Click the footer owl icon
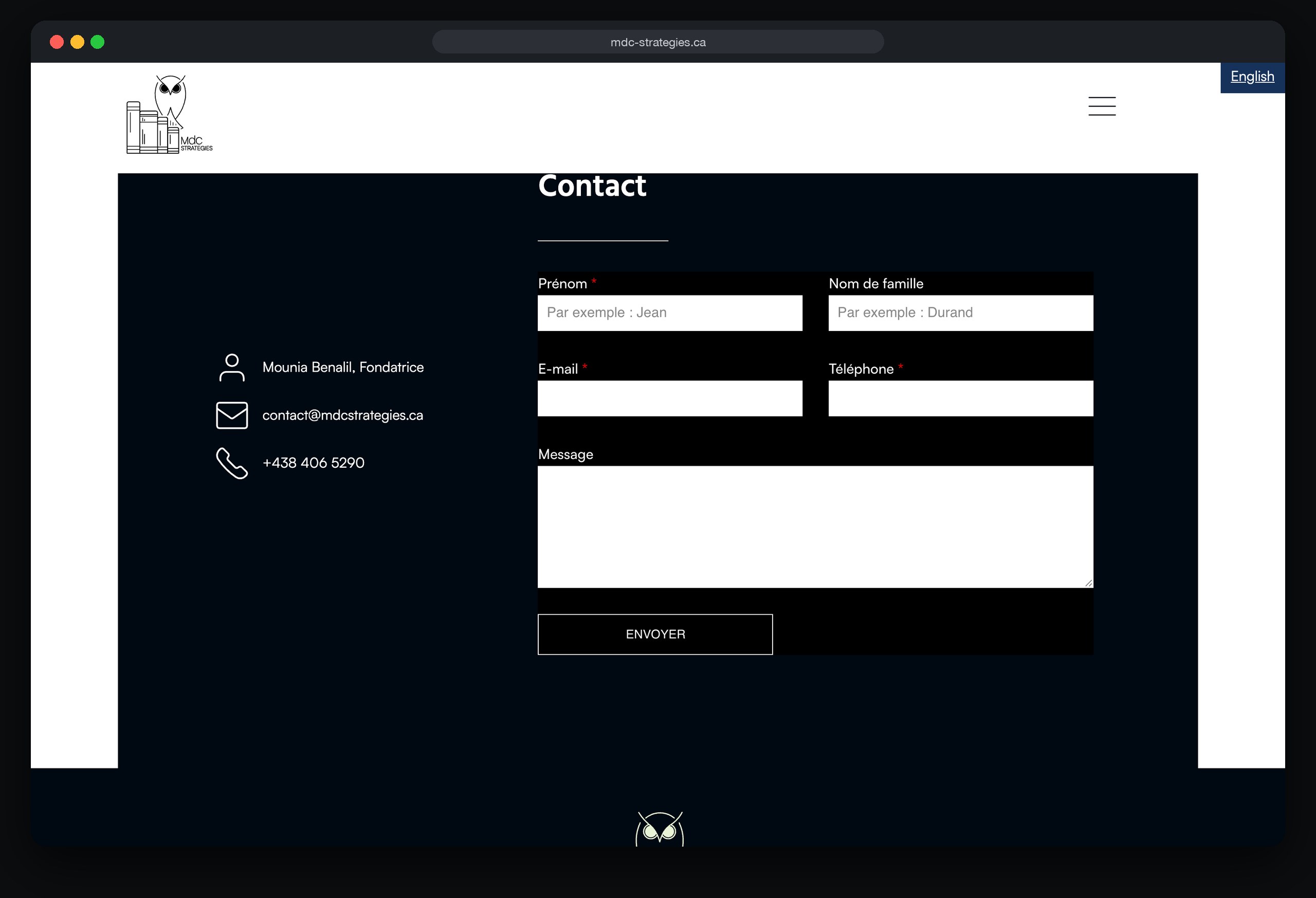 coord(660,829)
